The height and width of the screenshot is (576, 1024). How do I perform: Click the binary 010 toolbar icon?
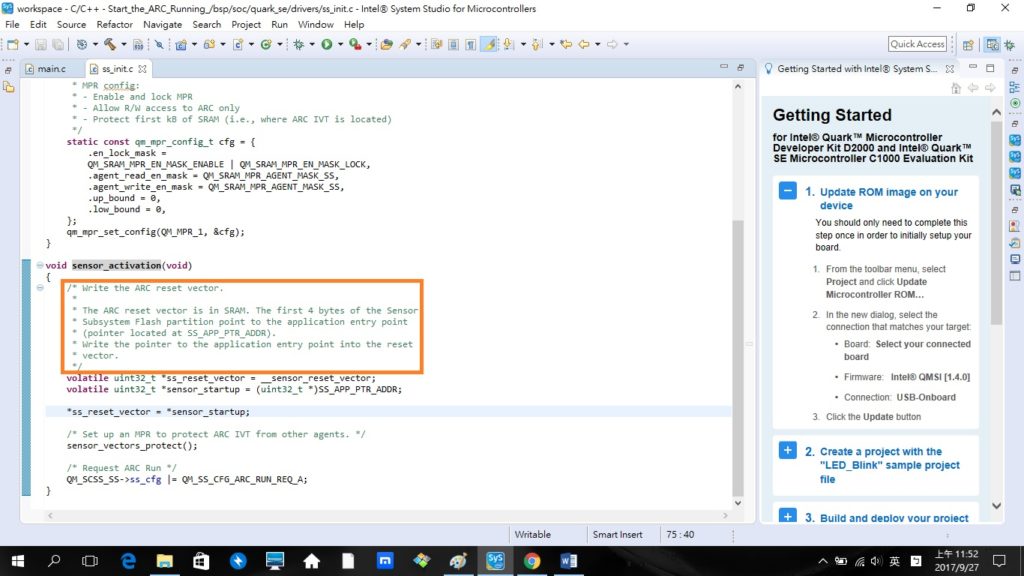coord(138,44)
